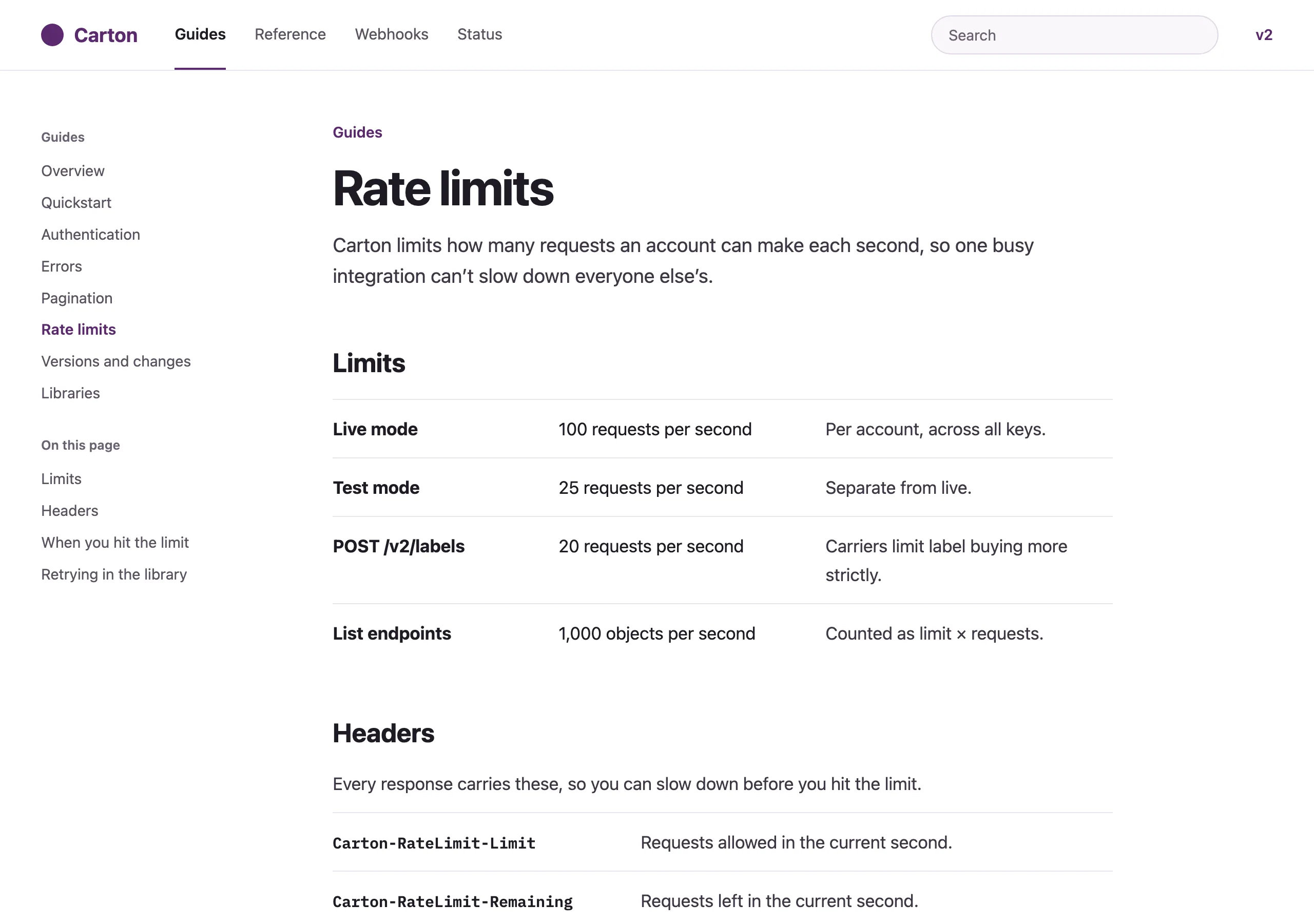Go to the Authentication guide
The width and height of the screenshot is (1314, 924).
click(x=90, y=234)
